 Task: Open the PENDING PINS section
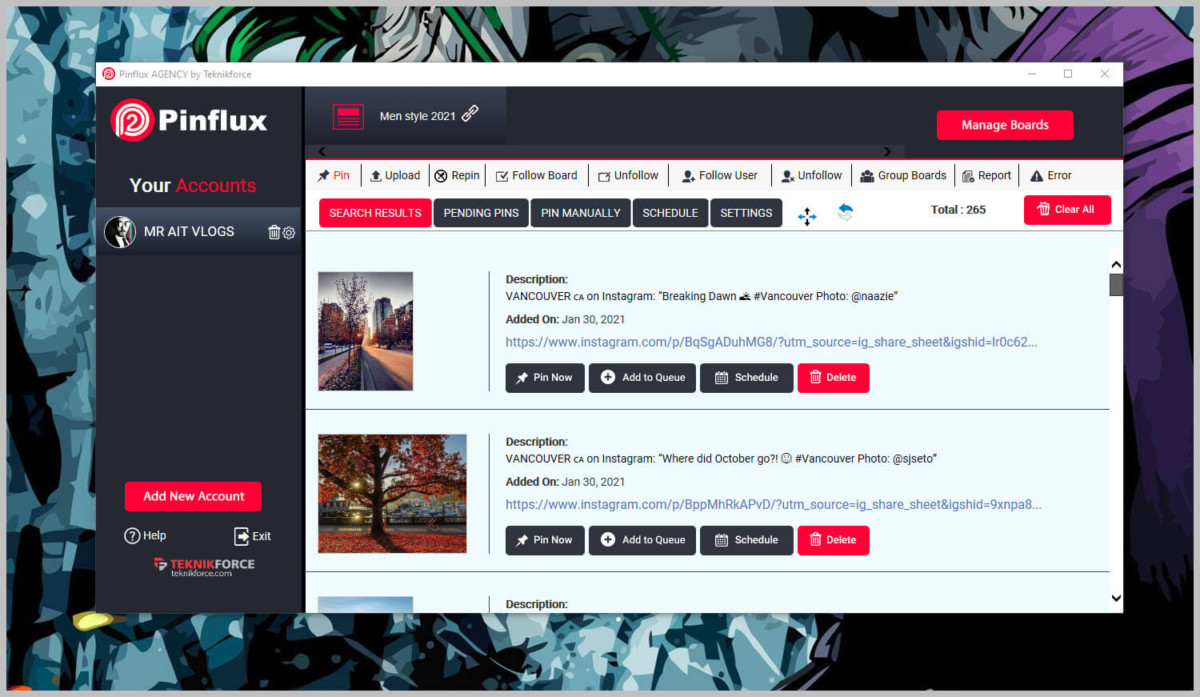point(481,213)
